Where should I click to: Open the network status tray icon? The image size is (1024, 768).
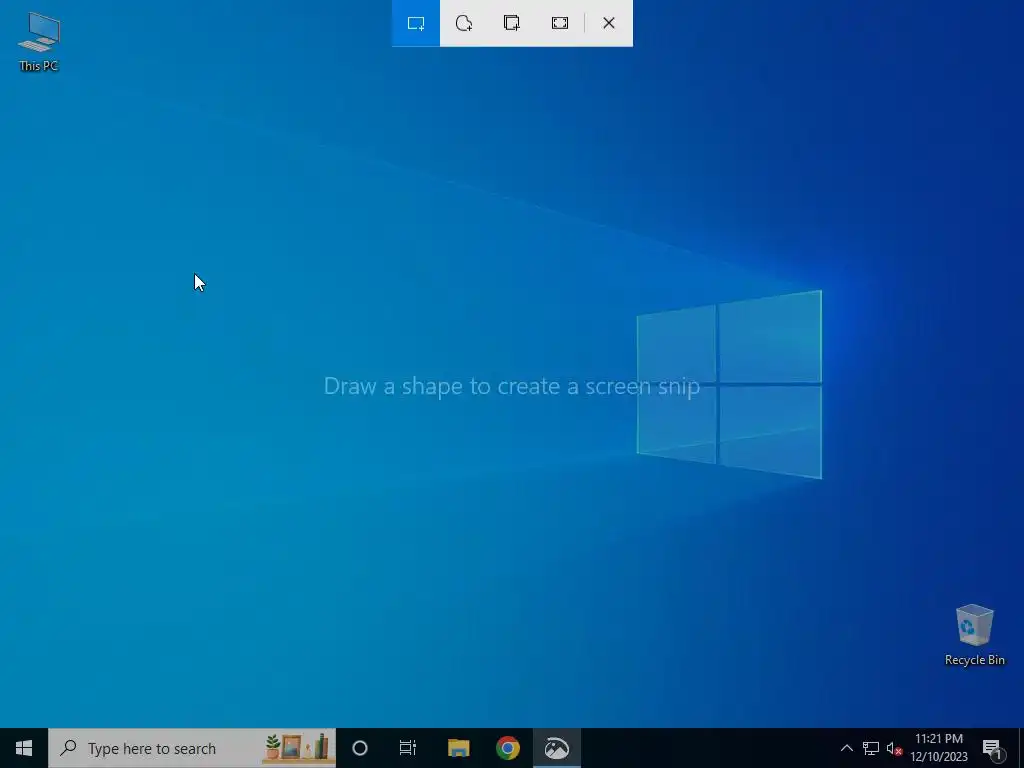pos(871,748)
